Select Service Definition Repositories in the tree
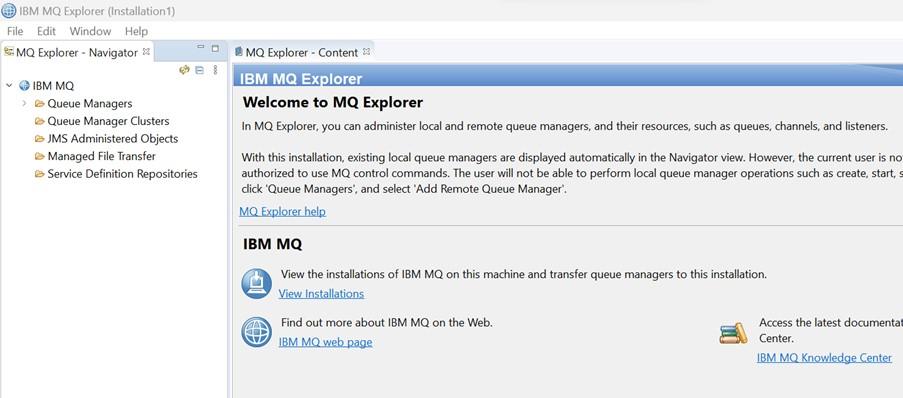The width and height of the screenshot is (903, 398). [123, 174]
